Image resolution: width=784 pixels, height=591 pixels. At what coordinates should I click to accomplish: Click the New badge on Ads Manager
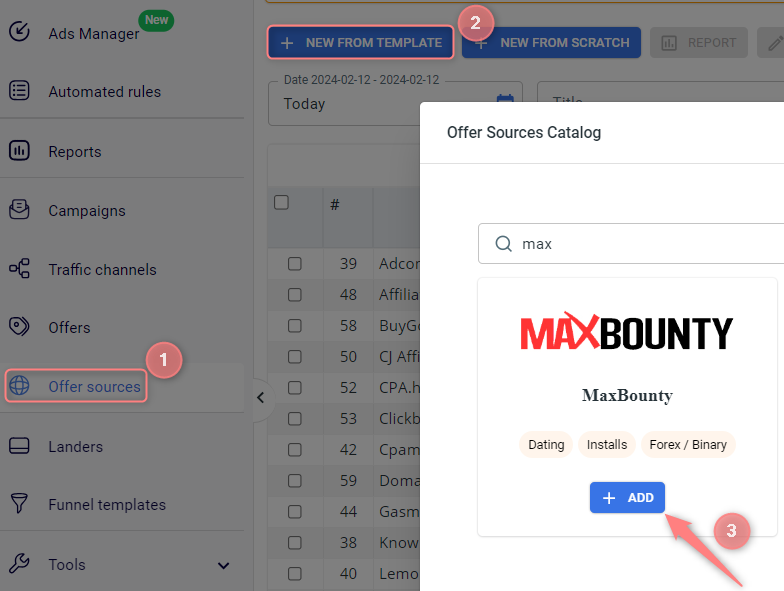[156, 20]
